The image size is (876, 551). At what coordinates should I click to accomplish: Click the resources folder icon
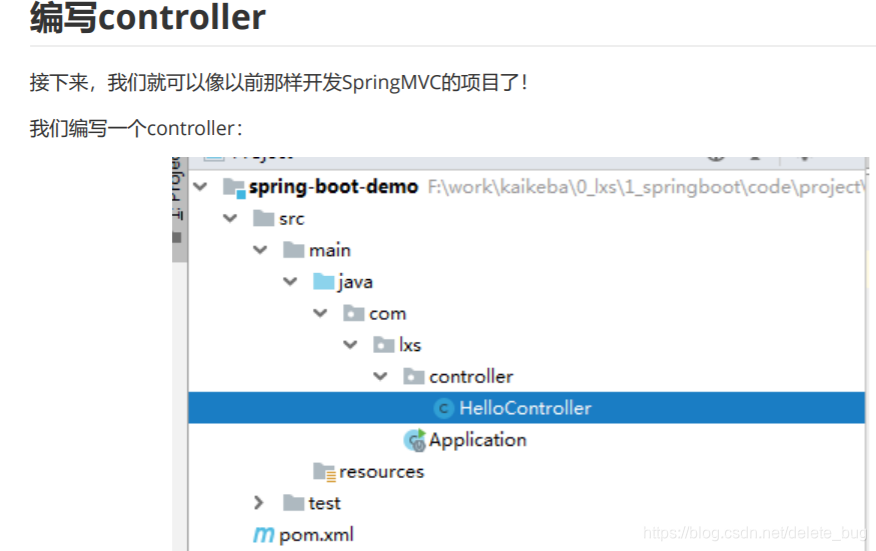(x=325, y=472)
